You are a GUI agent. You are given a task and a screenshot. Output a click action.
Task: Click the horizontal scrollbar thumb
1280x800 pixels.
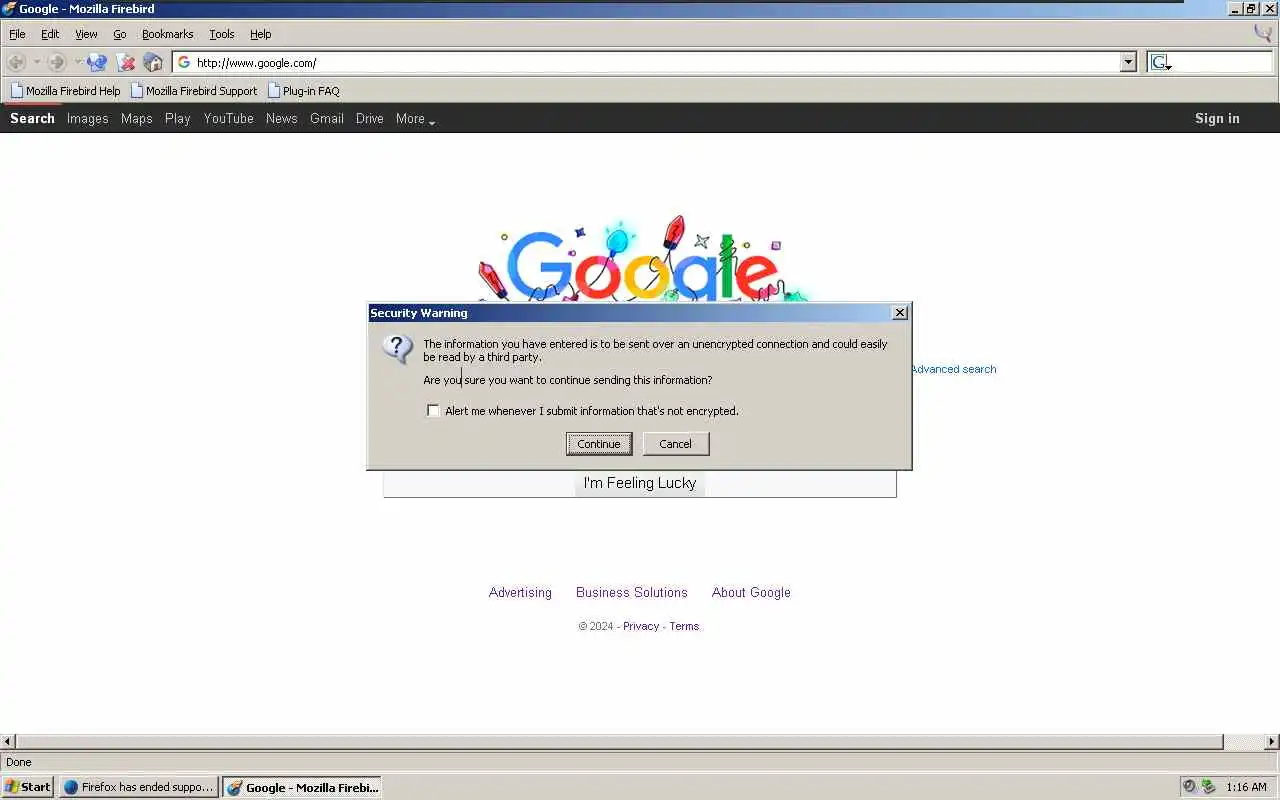[619, 742]
